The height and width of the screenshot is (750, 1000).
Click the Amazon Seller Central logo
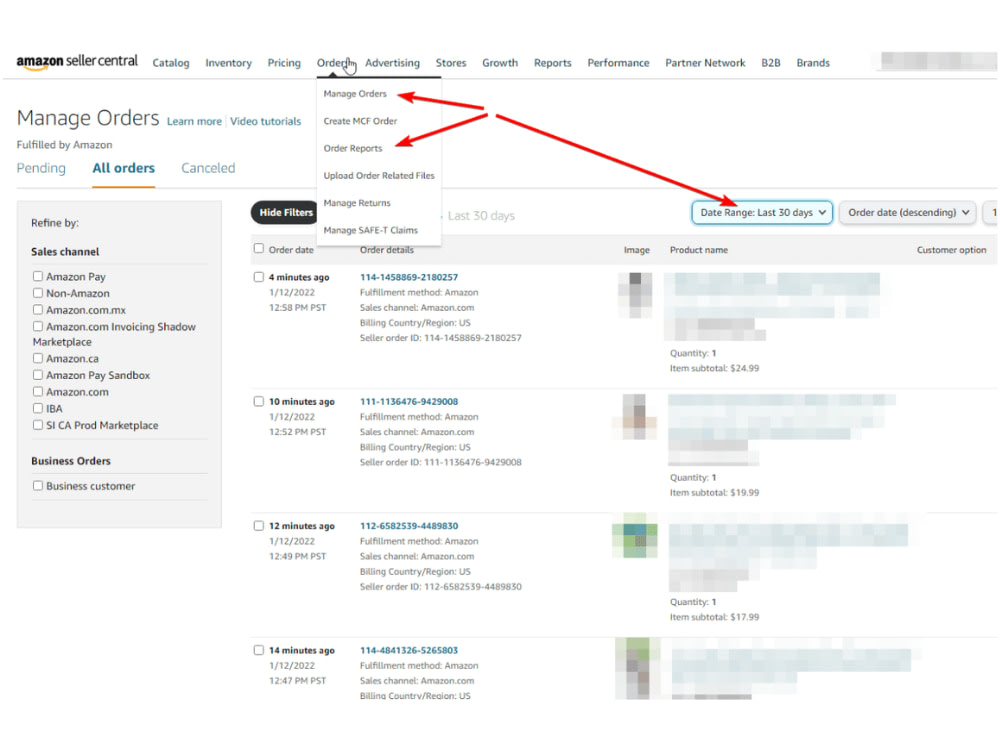[x=77, y=61]
